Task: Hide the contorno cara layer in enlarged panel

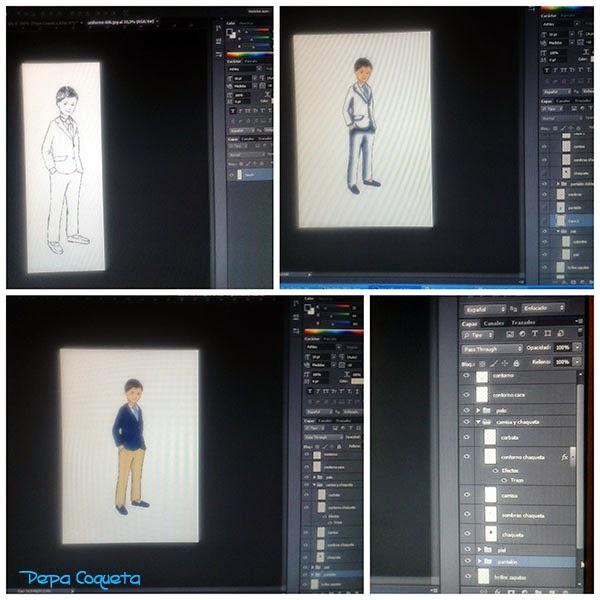Action: (x=467, y=395)
